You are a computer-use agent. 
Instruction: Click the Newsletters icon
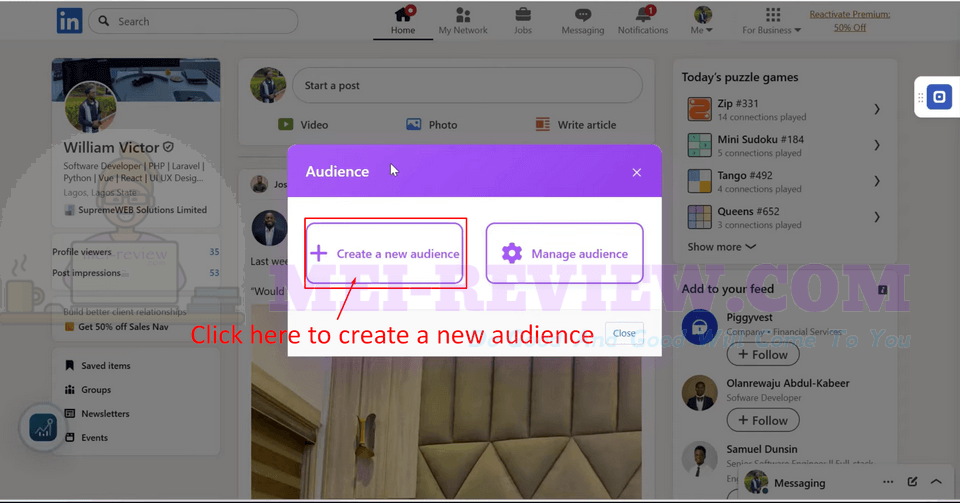70,414
